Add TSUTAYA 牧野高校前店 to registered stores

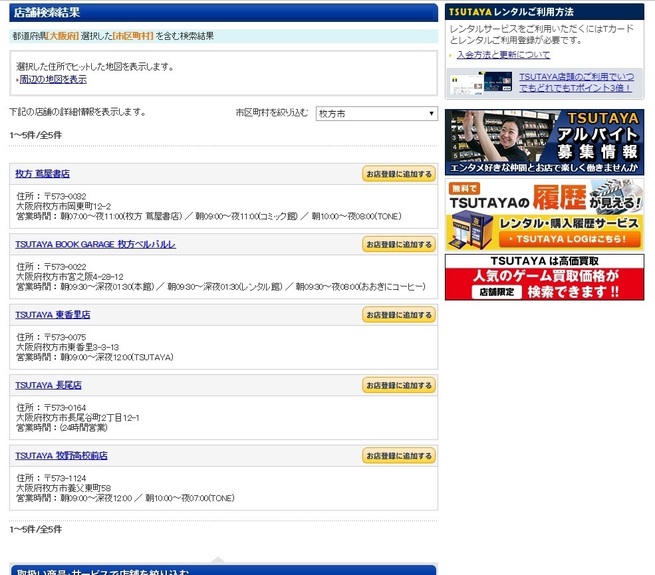click(399, 455)
